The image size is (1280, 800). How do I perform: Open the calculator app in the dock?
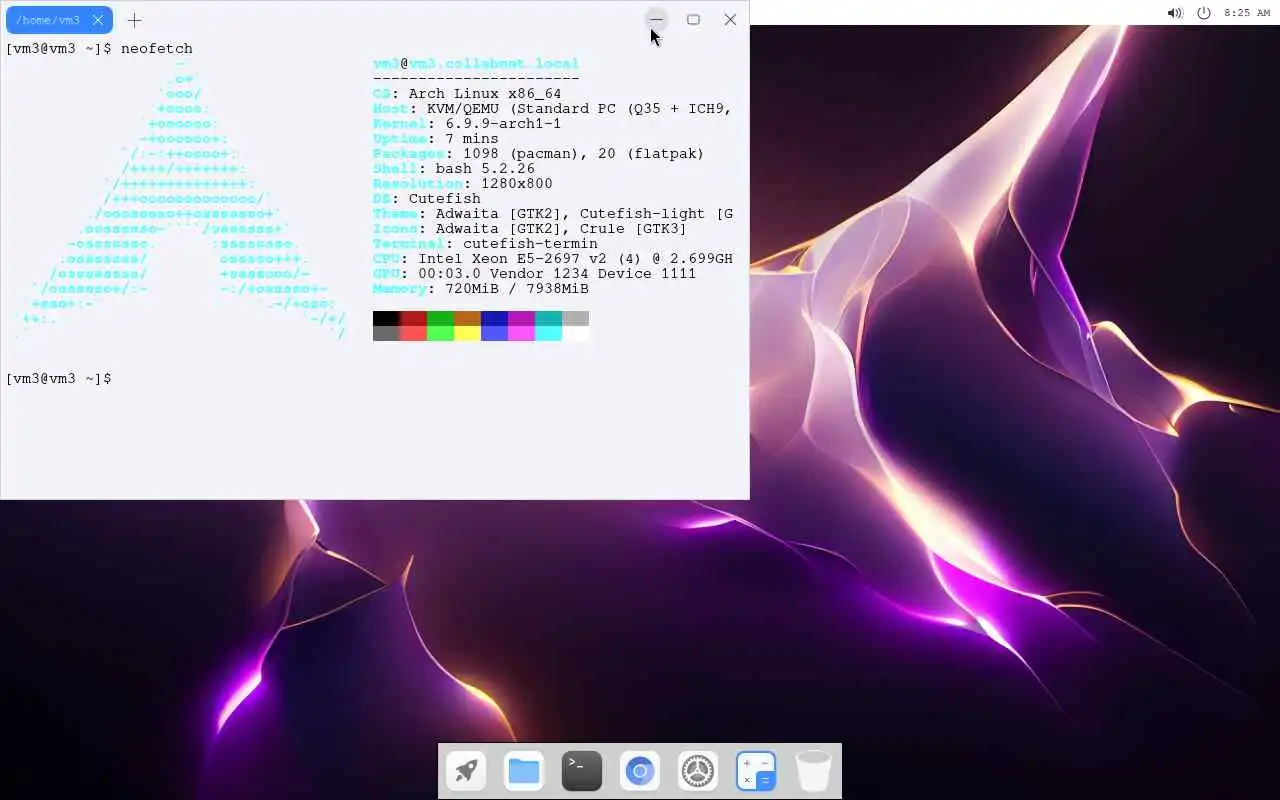[756, 771]
